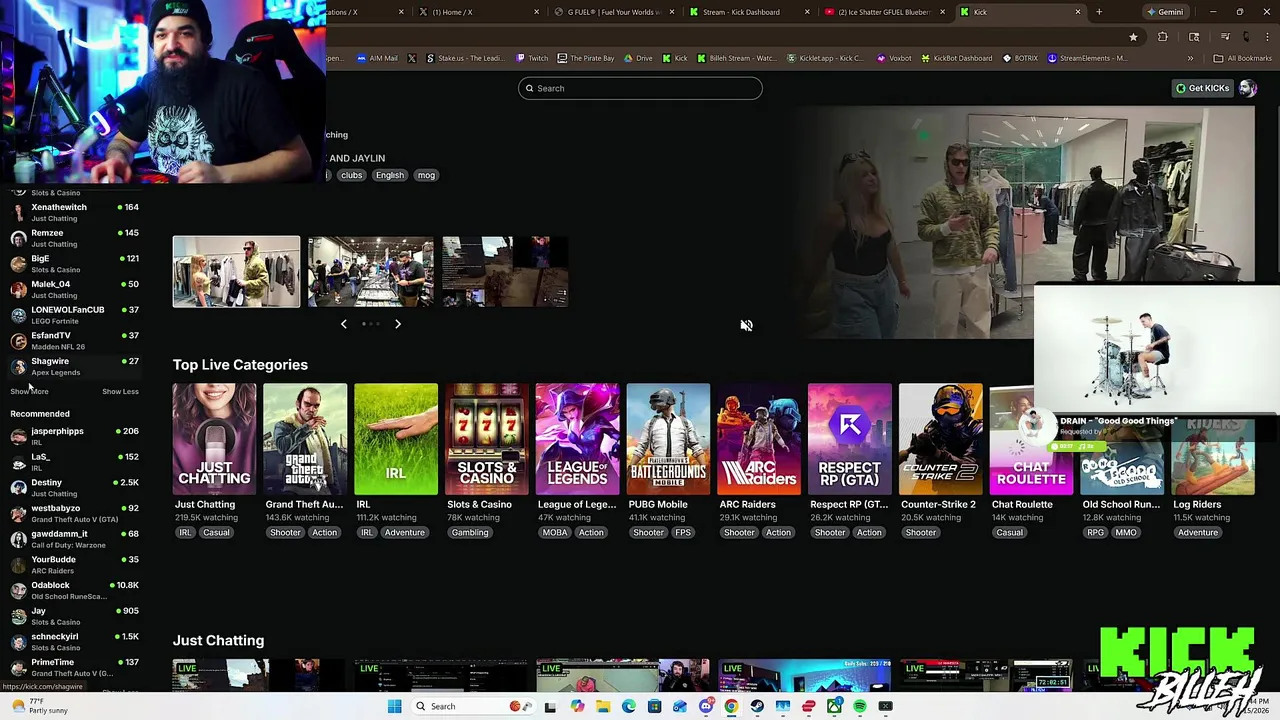
Task: Open the AIM Mail bookmark
Action: pos(377,58)
